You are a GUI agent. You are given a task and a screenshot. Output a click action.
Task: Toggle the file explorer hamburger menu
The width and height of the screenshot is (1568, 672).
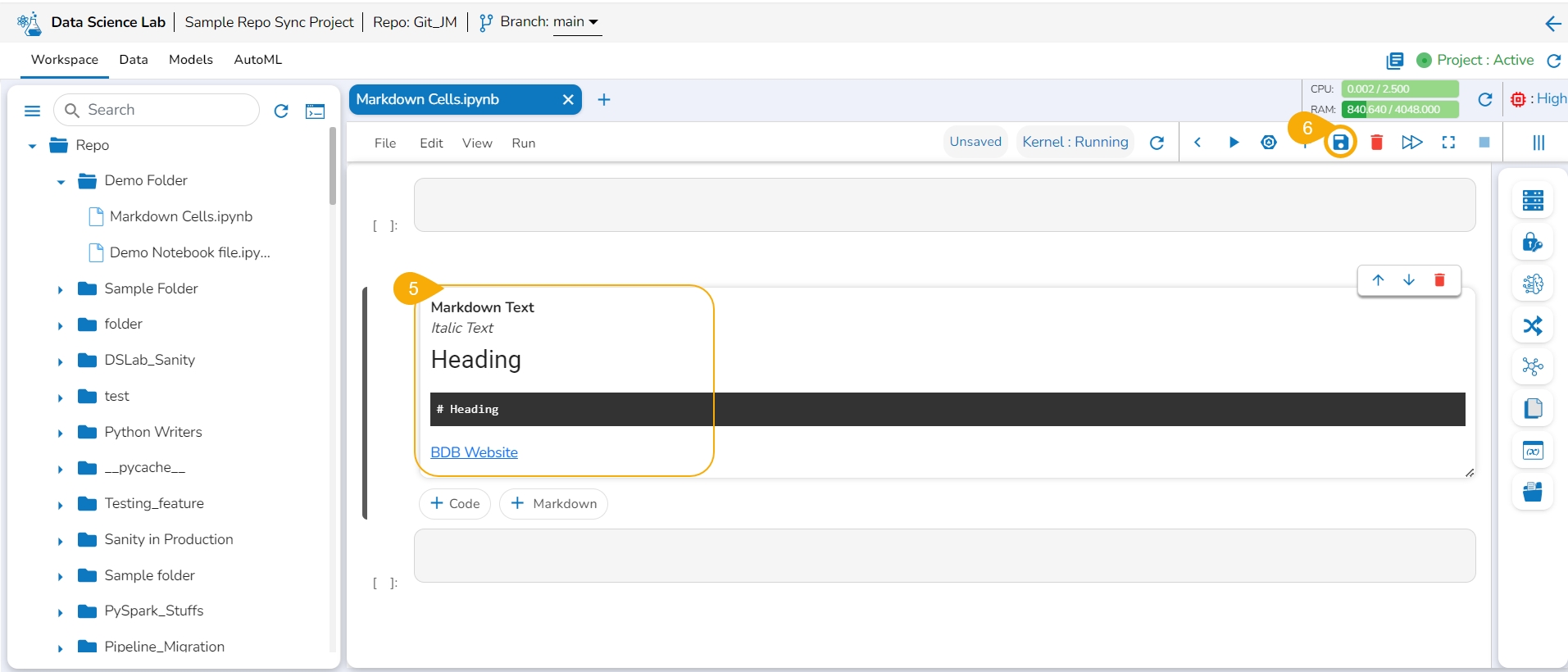pos(33,111)
